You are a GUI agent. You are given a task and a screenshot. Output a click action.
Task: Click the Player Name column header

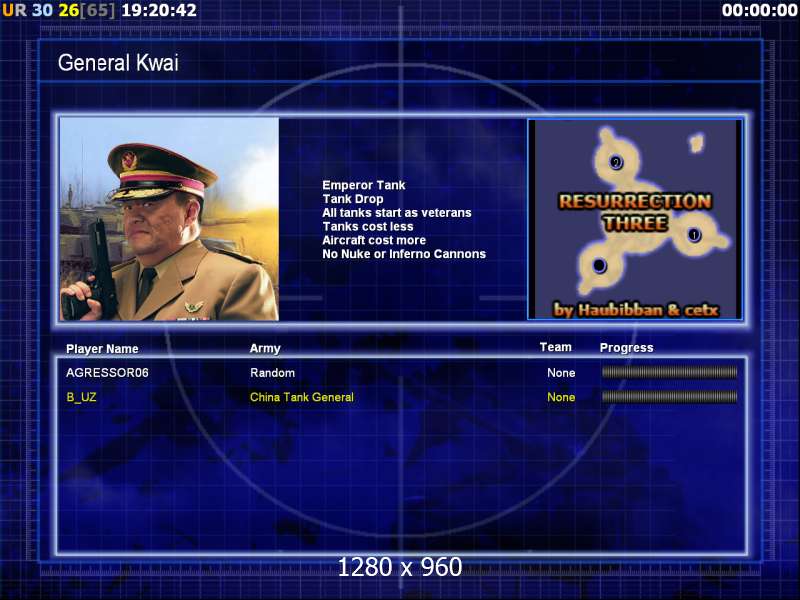click(102, 349)
